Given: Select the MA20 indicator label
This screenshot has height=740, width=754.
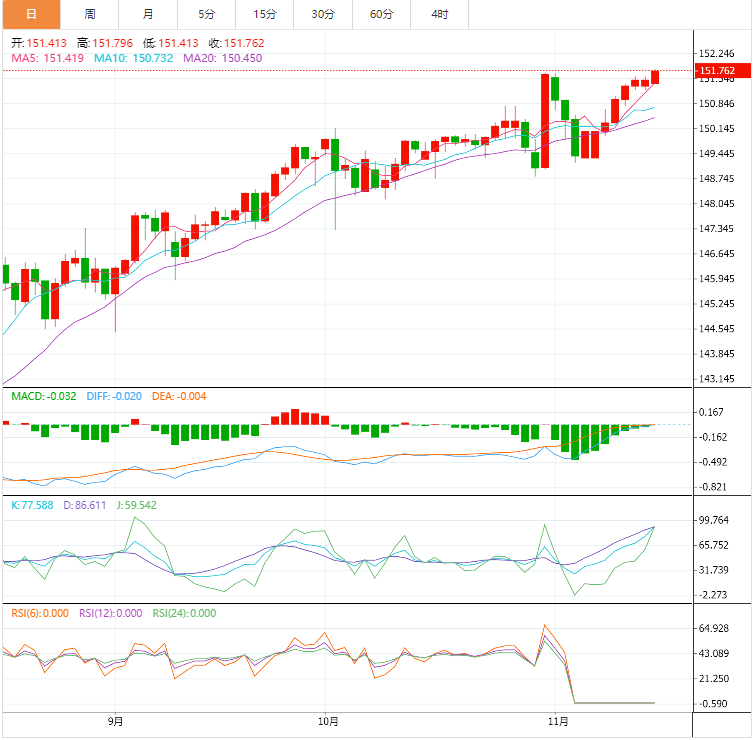Looking at the screenshot, I should 223,58.
